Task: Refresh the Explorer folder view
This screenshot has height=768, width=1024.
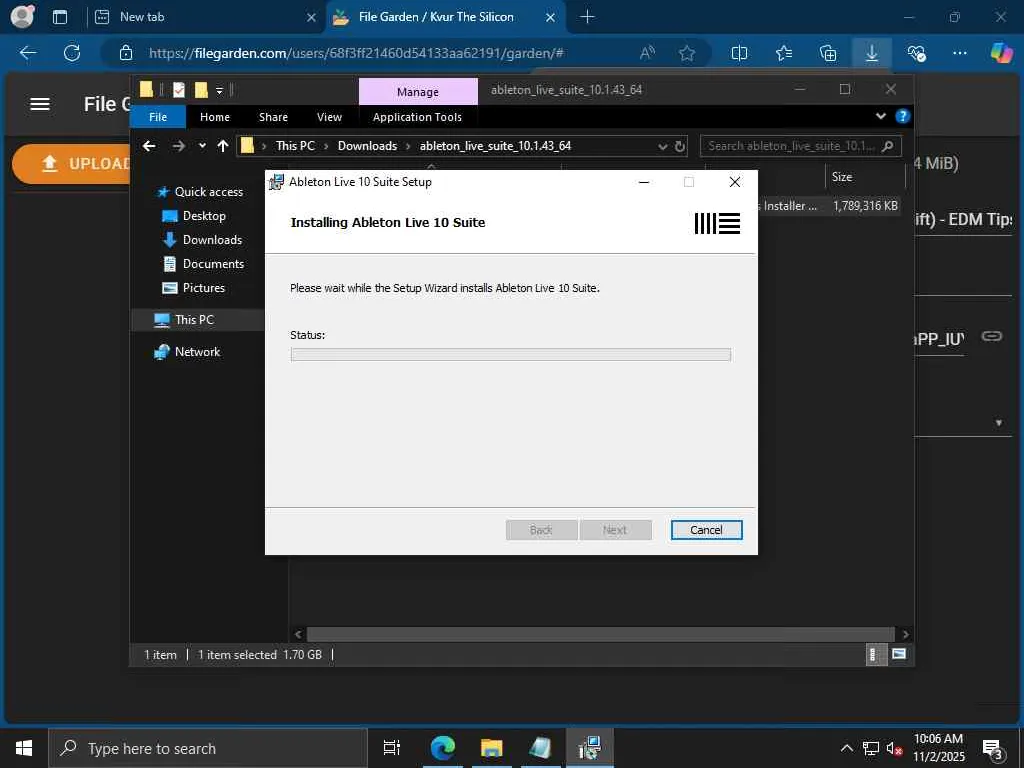Action: tap(680, 146)
